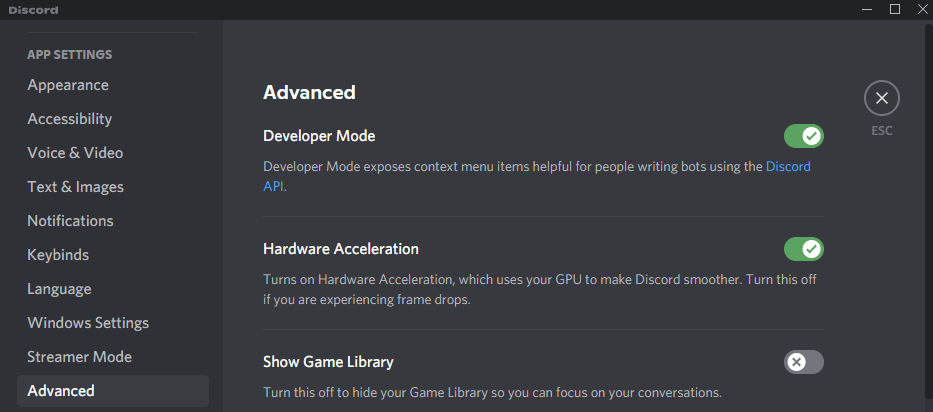Close the Discord window
This screenshot has height=412, width=933.
[921, 10]
